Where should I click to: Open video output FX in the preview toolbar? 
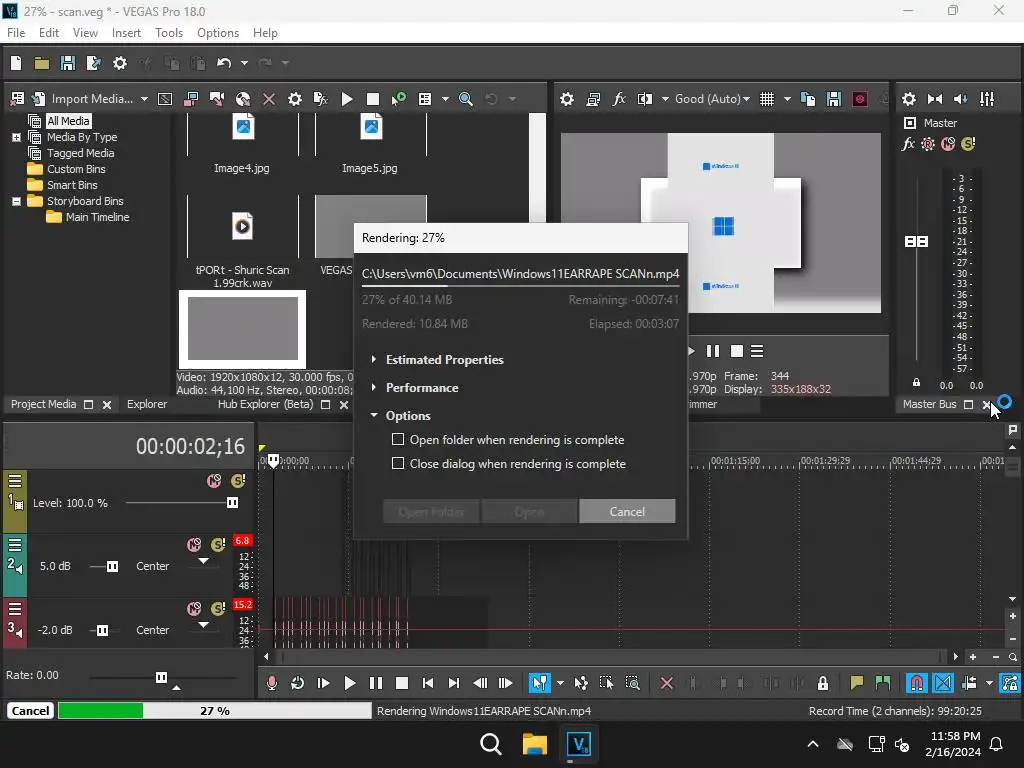[x=619, y=99]
